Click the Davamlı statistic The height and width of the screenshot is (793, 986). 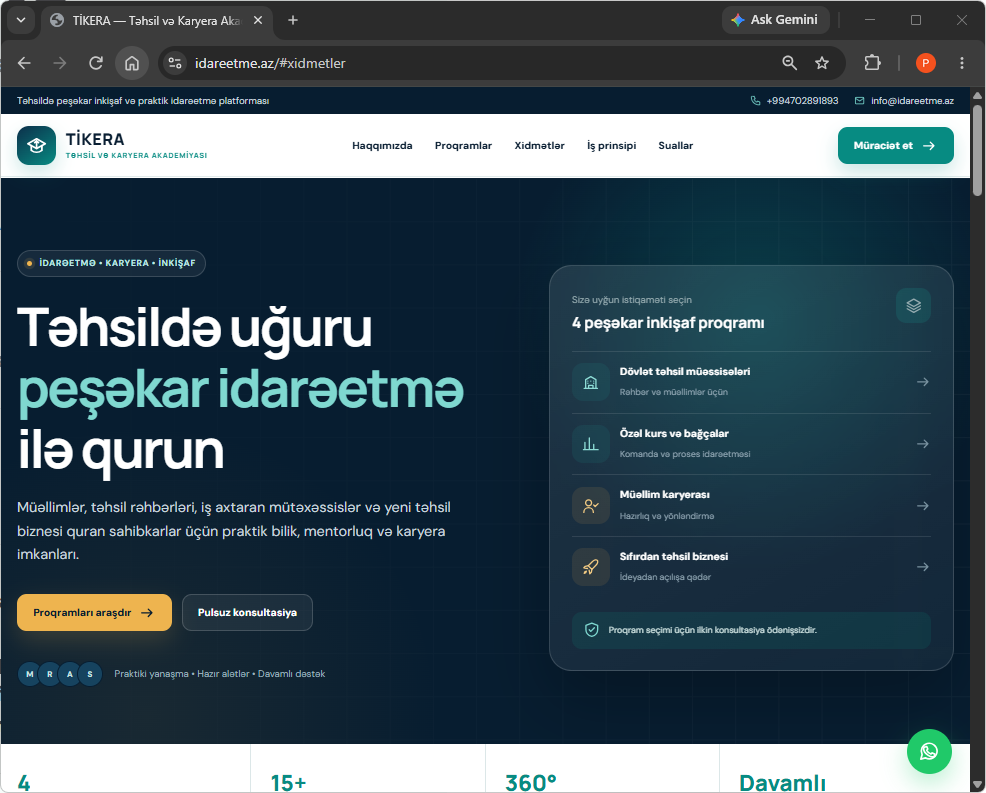pyautogui.click(x=782, y=782)
